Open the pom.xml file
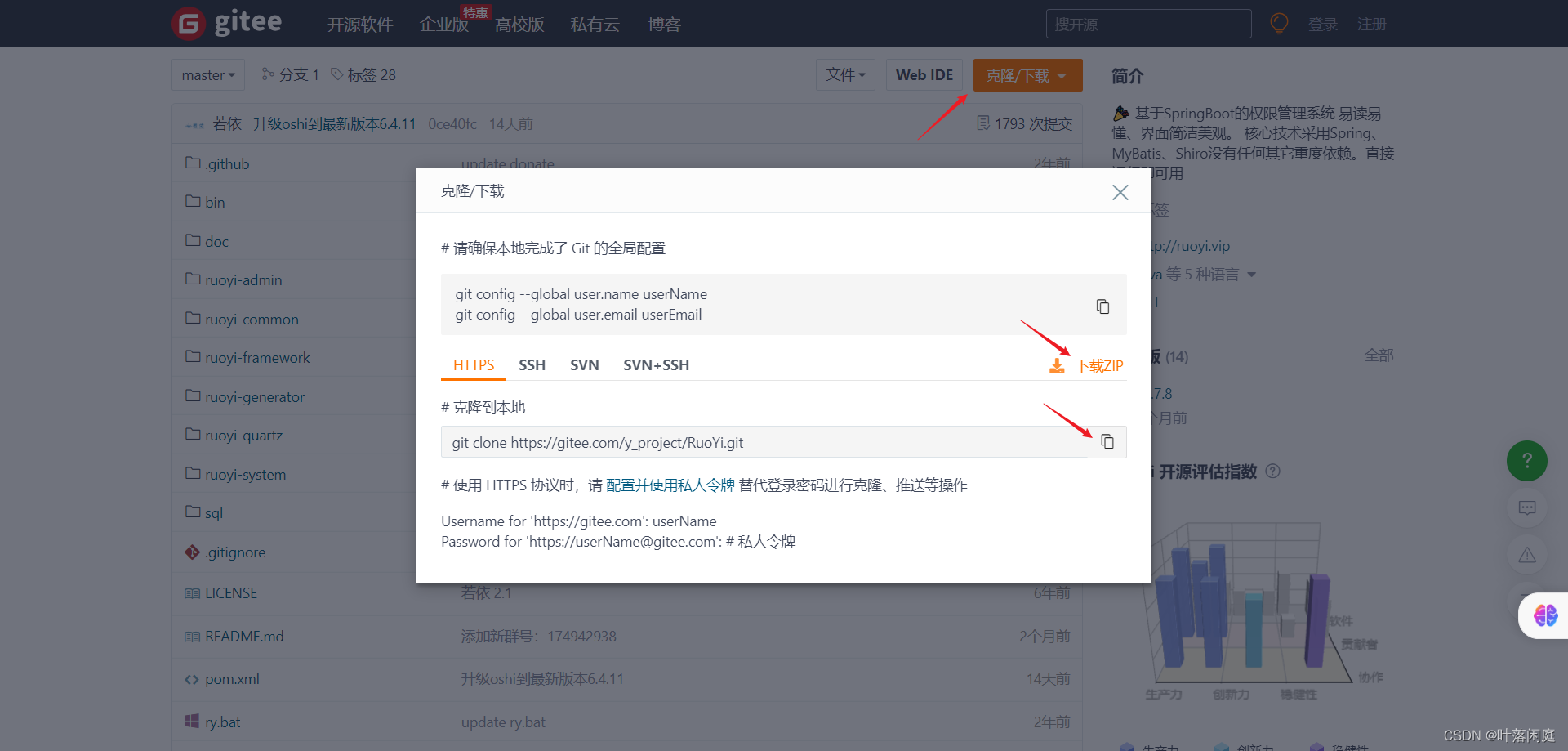This screenshot has width=1568, height=751. [x=232, y=679]
